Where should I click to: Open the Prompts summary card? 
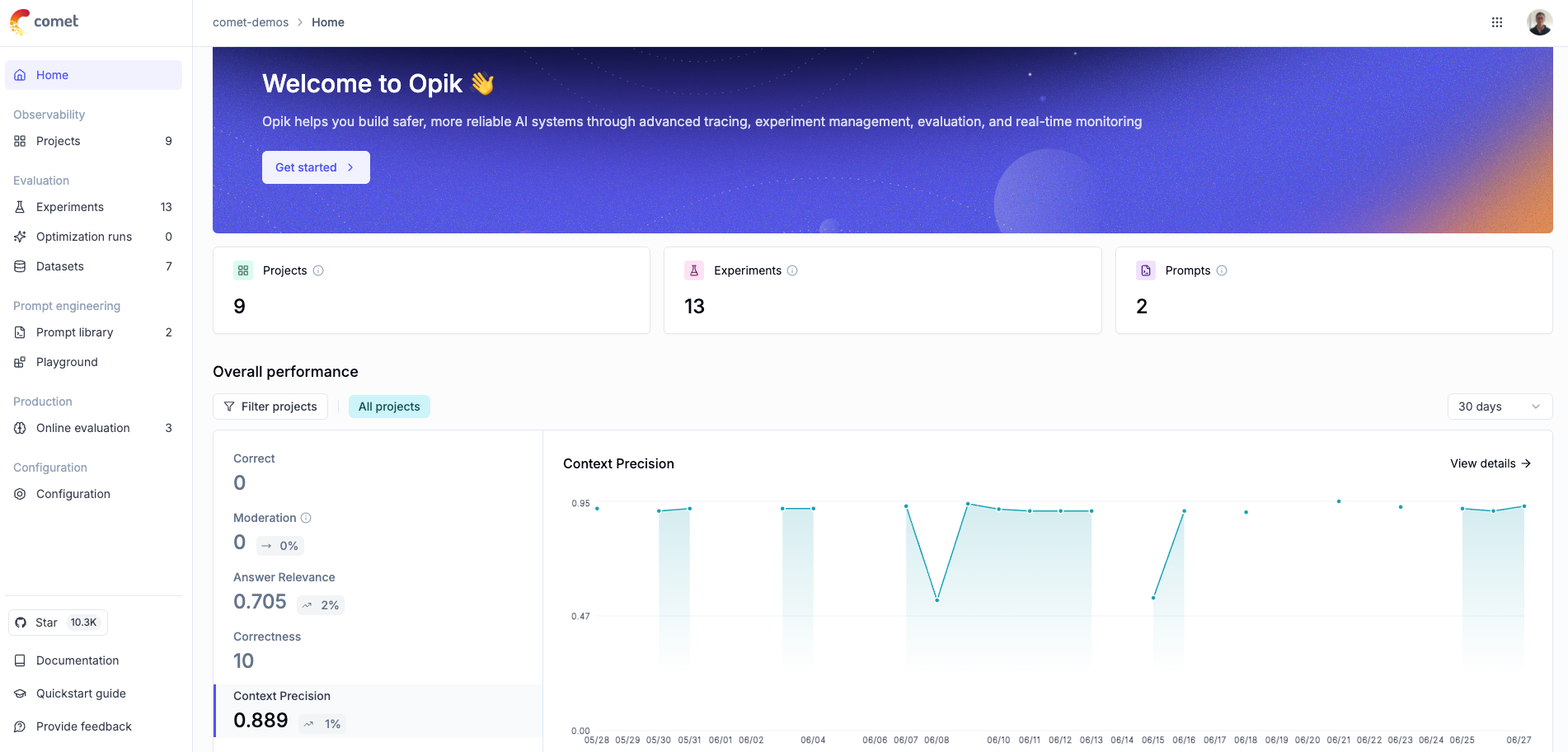click(x=1334, y=290)
